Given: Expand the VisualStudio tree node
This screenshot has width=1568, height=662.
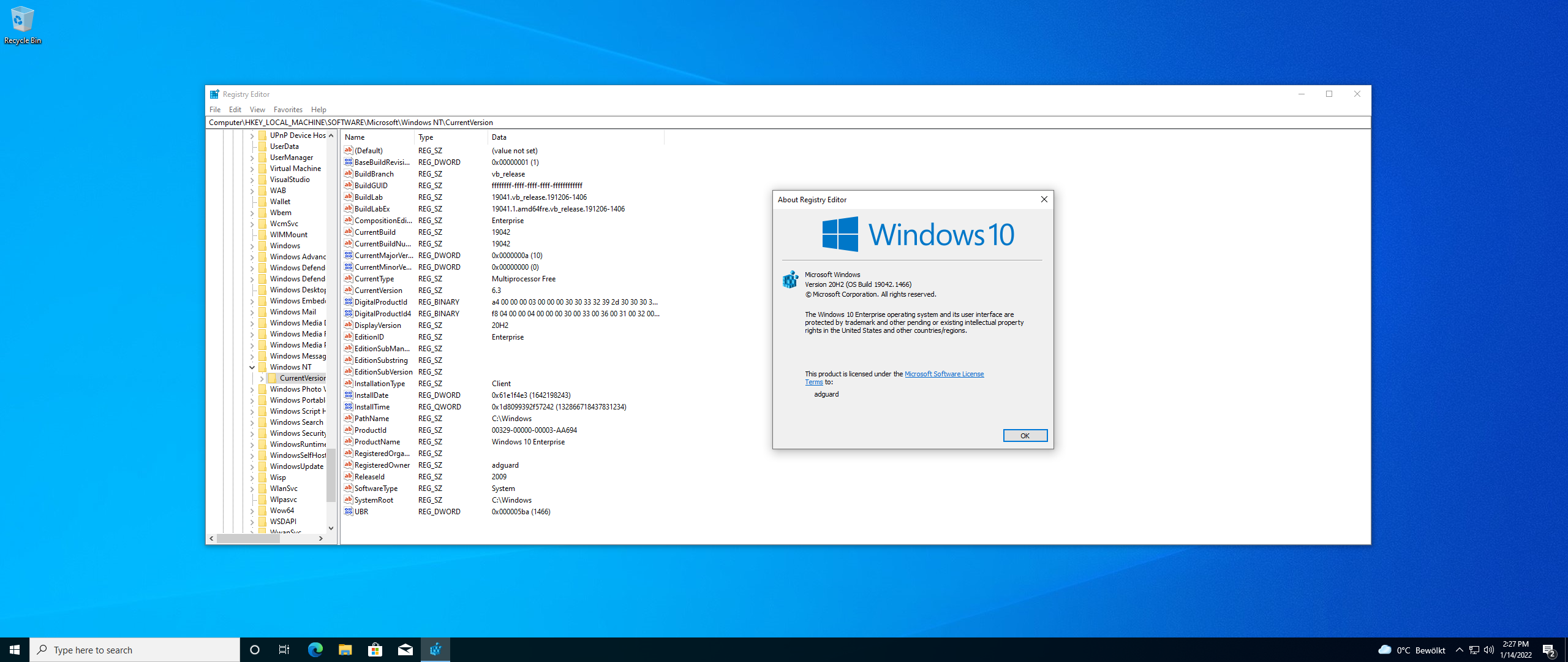Looking at the screenshot, I should pos(252,180).
